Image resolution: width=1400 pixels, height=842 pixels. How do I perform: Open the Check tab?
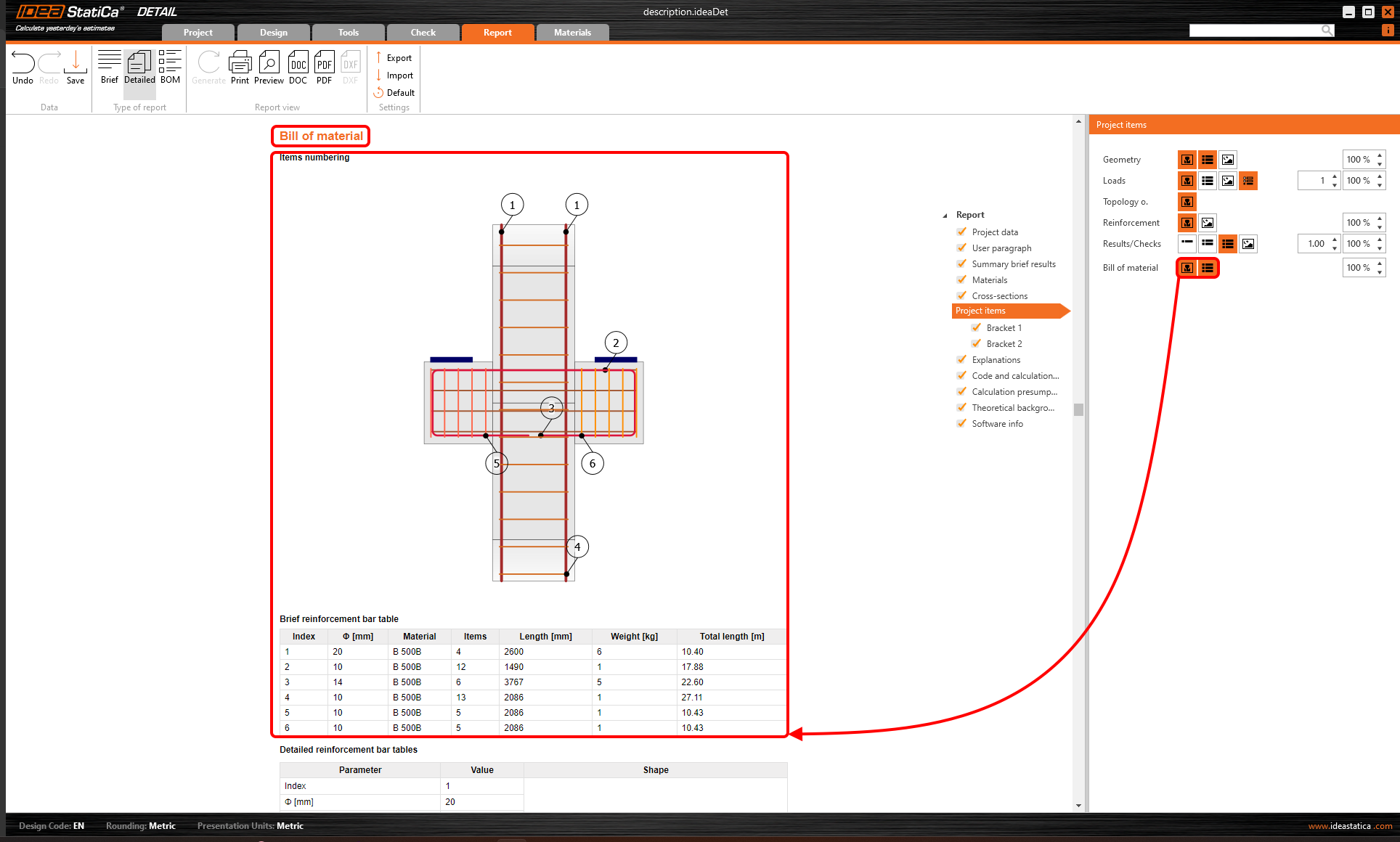[423, 33]
